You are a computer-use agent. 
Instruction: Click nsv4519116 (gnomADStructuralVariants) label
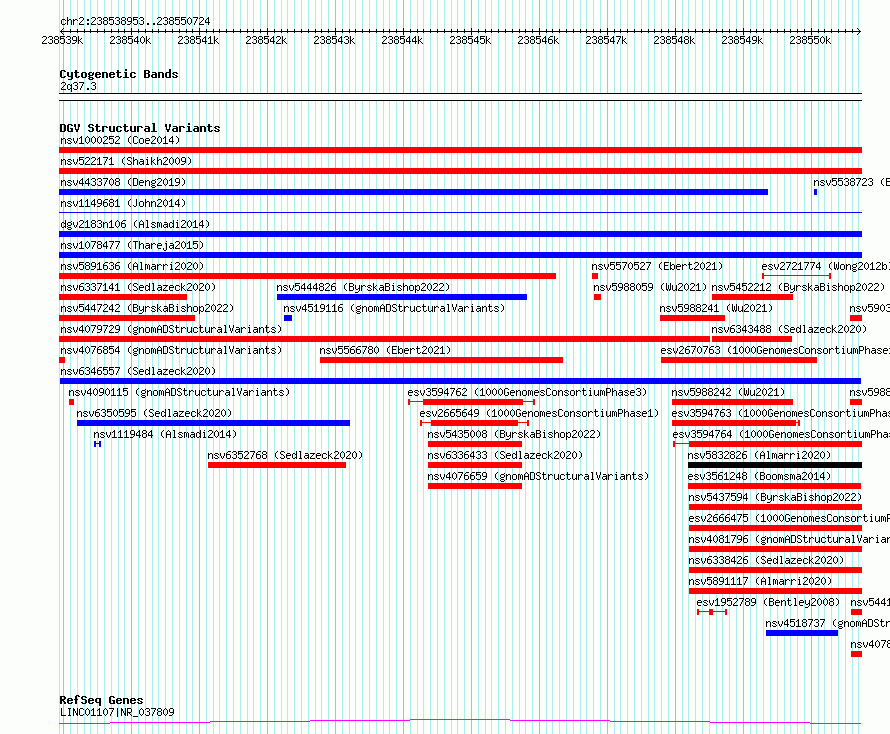(x=394, y=308)
